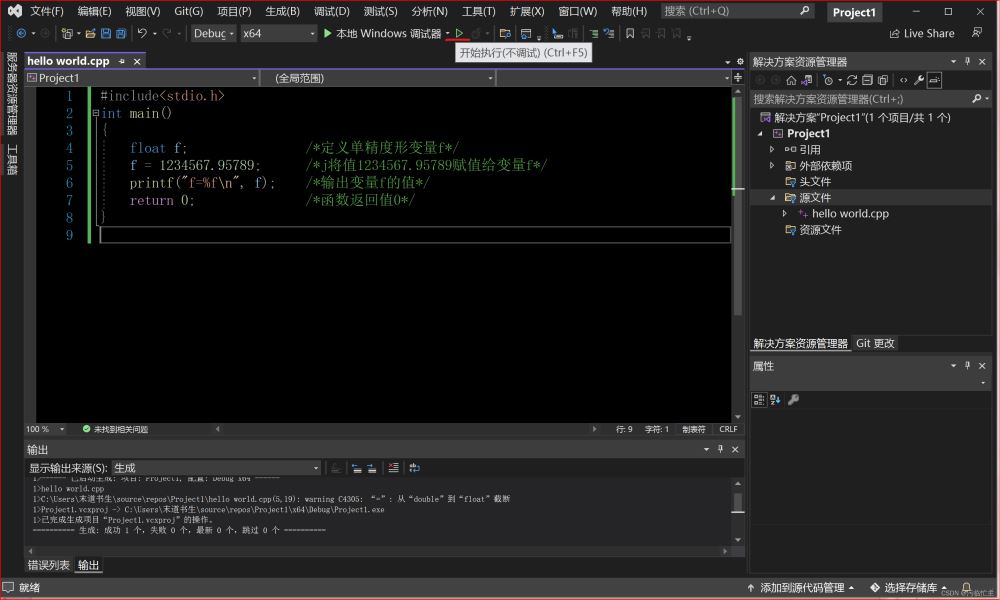Click Collapse All icon in Solution Explorer
Image resolution: width=1000 pixels, height=600 pixels.
[868, 80]
